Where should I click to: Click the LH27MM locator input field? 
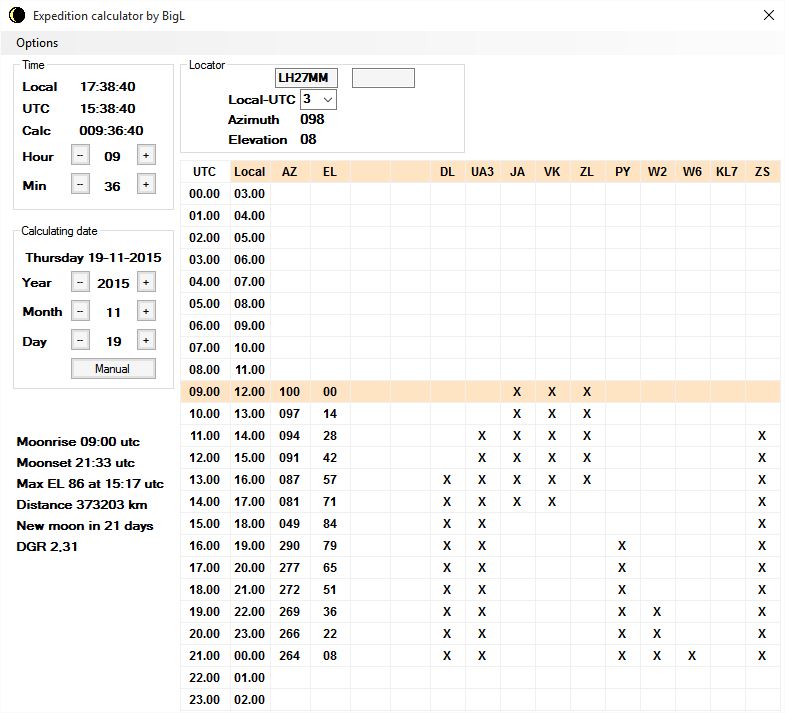coord(307,78)
